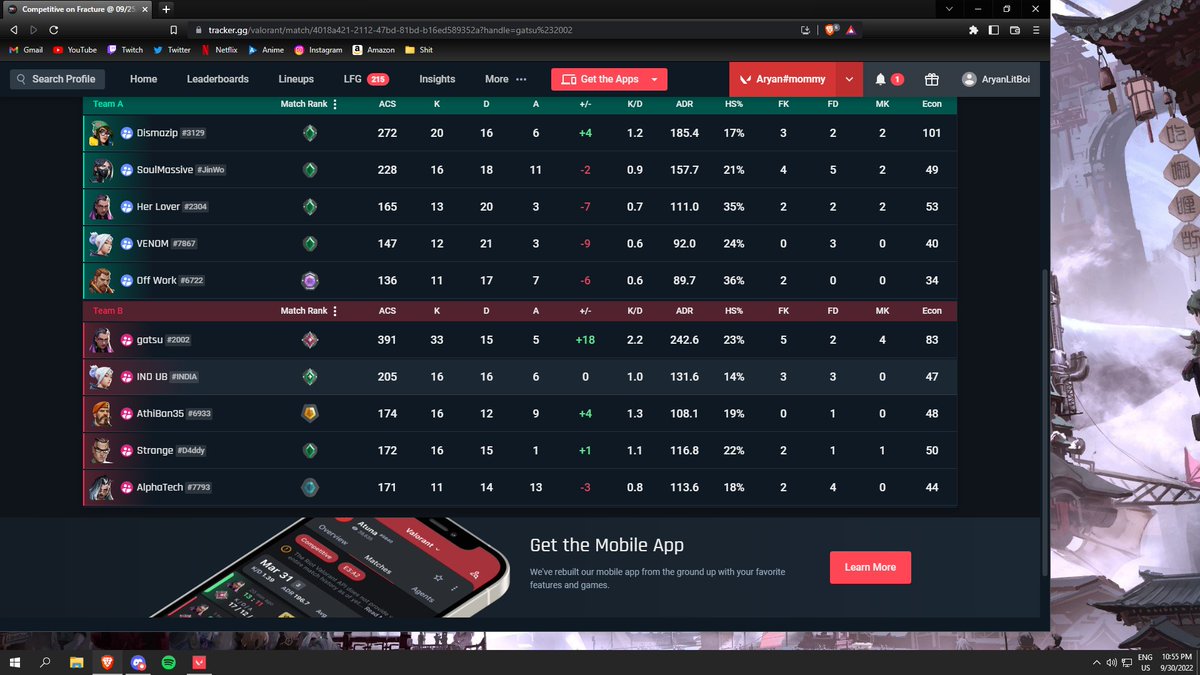Image resolution: width=1200 pixels, height=675 pixels.
Task: Open the Brave wallet icon
Action: click(1015, 30)
